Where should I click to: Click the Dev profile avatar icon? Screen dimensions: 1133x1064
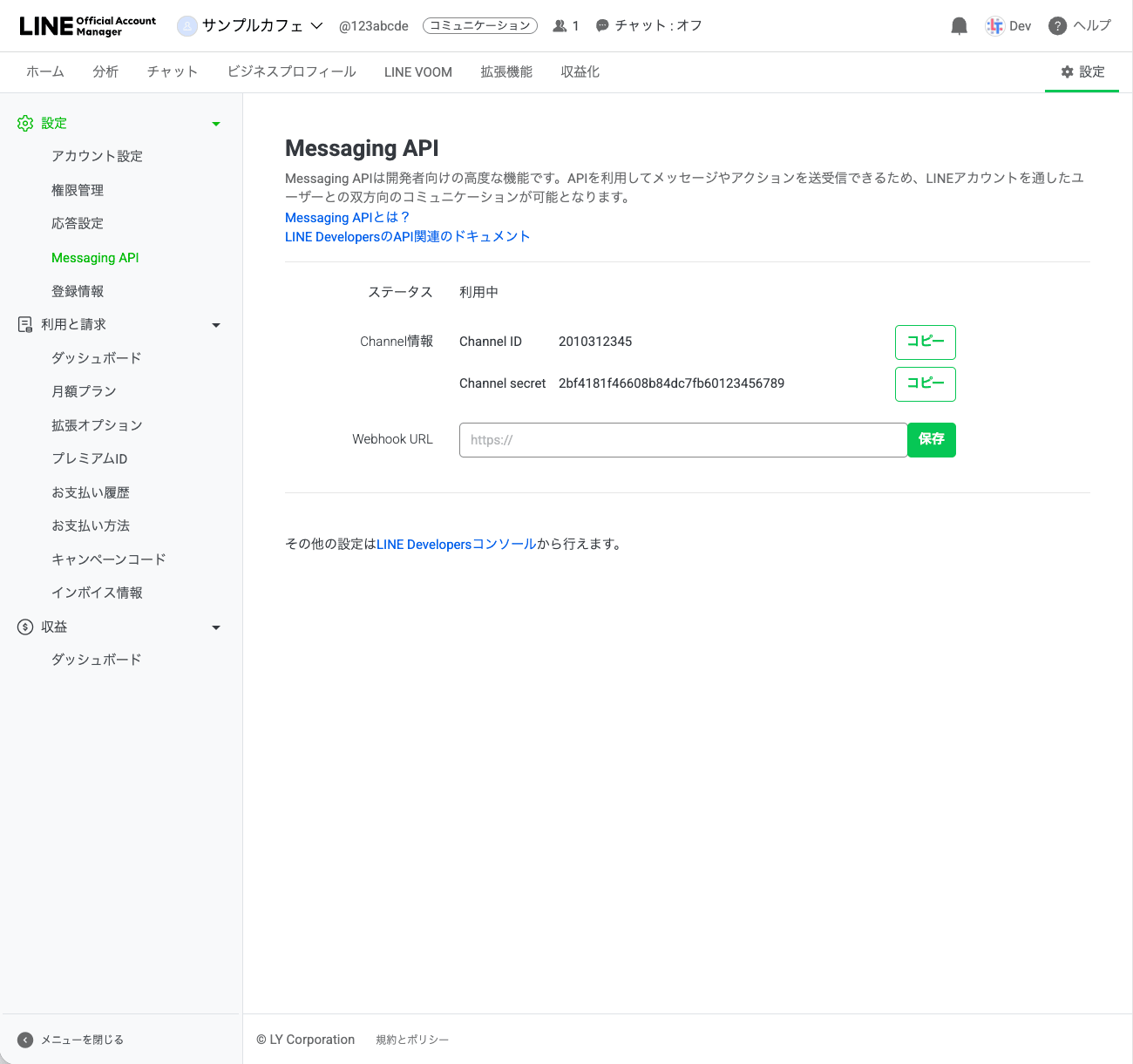coord(994,26)
